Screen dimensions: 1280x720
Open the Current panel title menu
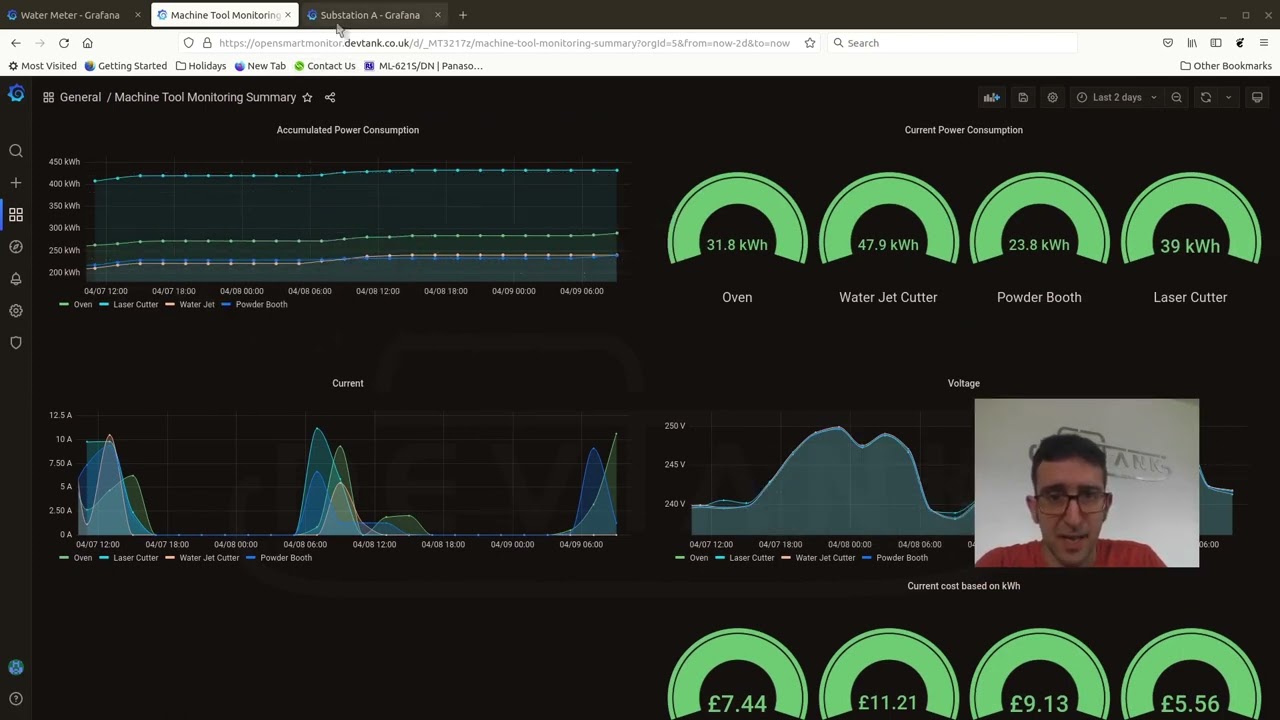[348, 383]
